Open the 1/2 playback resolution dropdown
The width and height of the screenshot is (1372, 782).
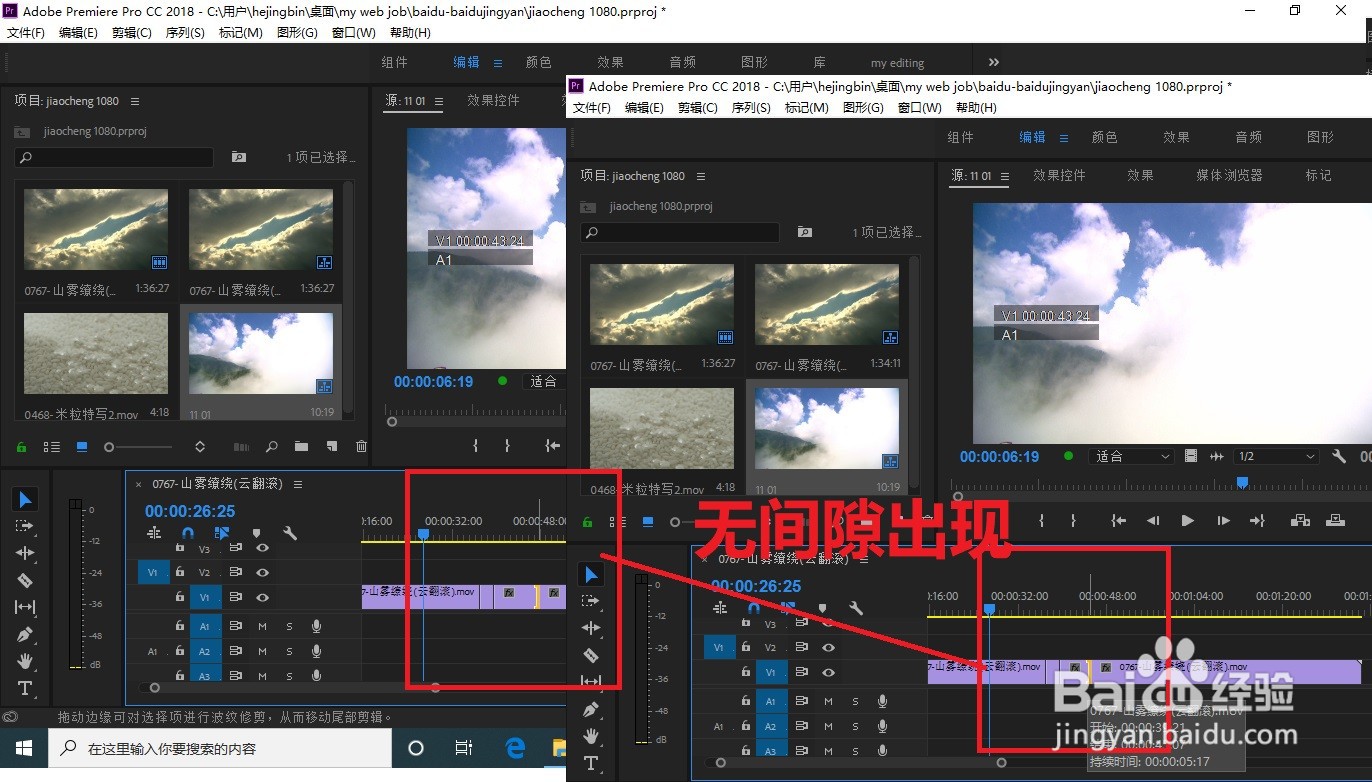click(x=1277, y=456)
